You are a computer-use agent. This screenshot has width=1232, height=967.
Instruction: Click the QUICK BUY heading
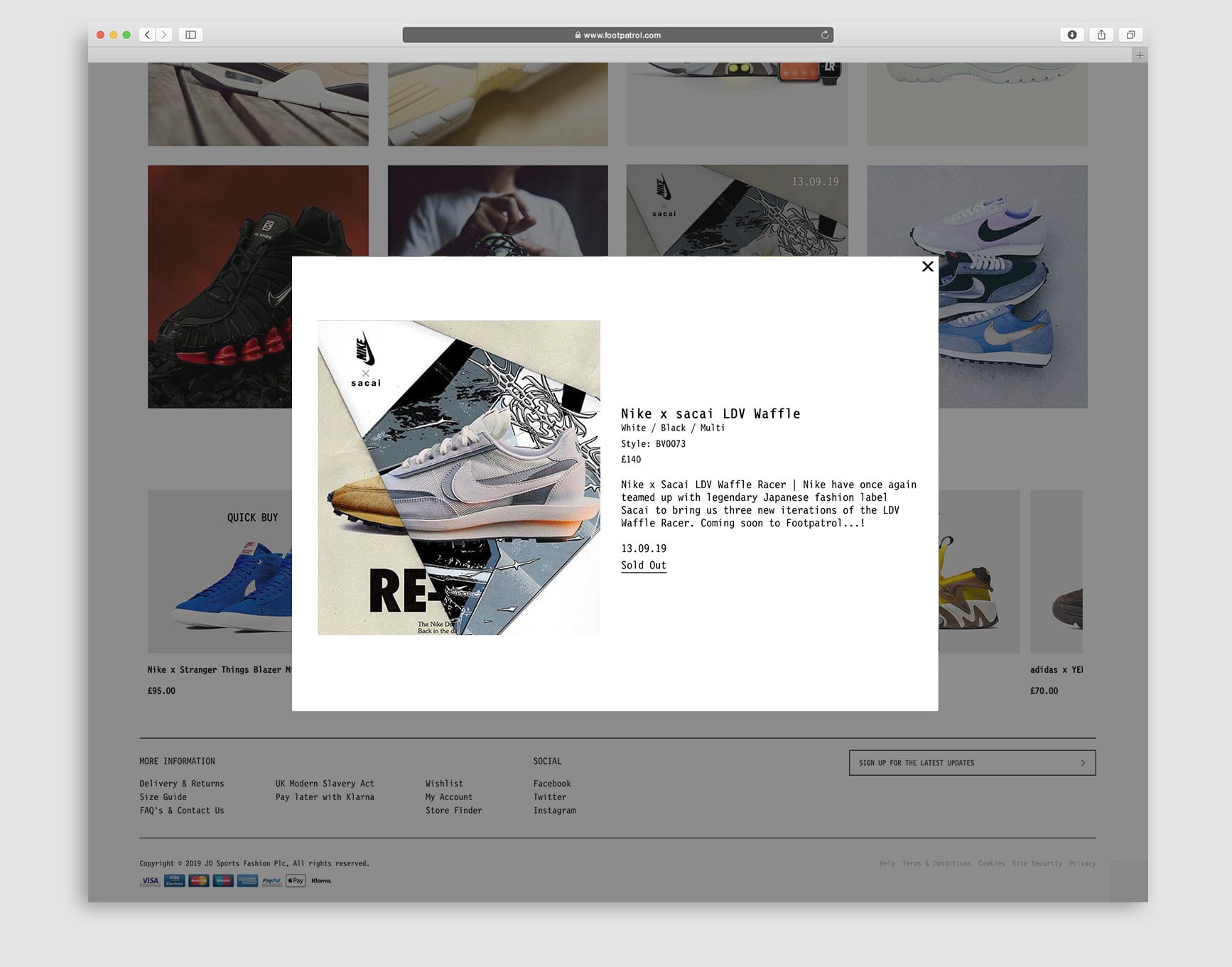(x=252, y=518)
